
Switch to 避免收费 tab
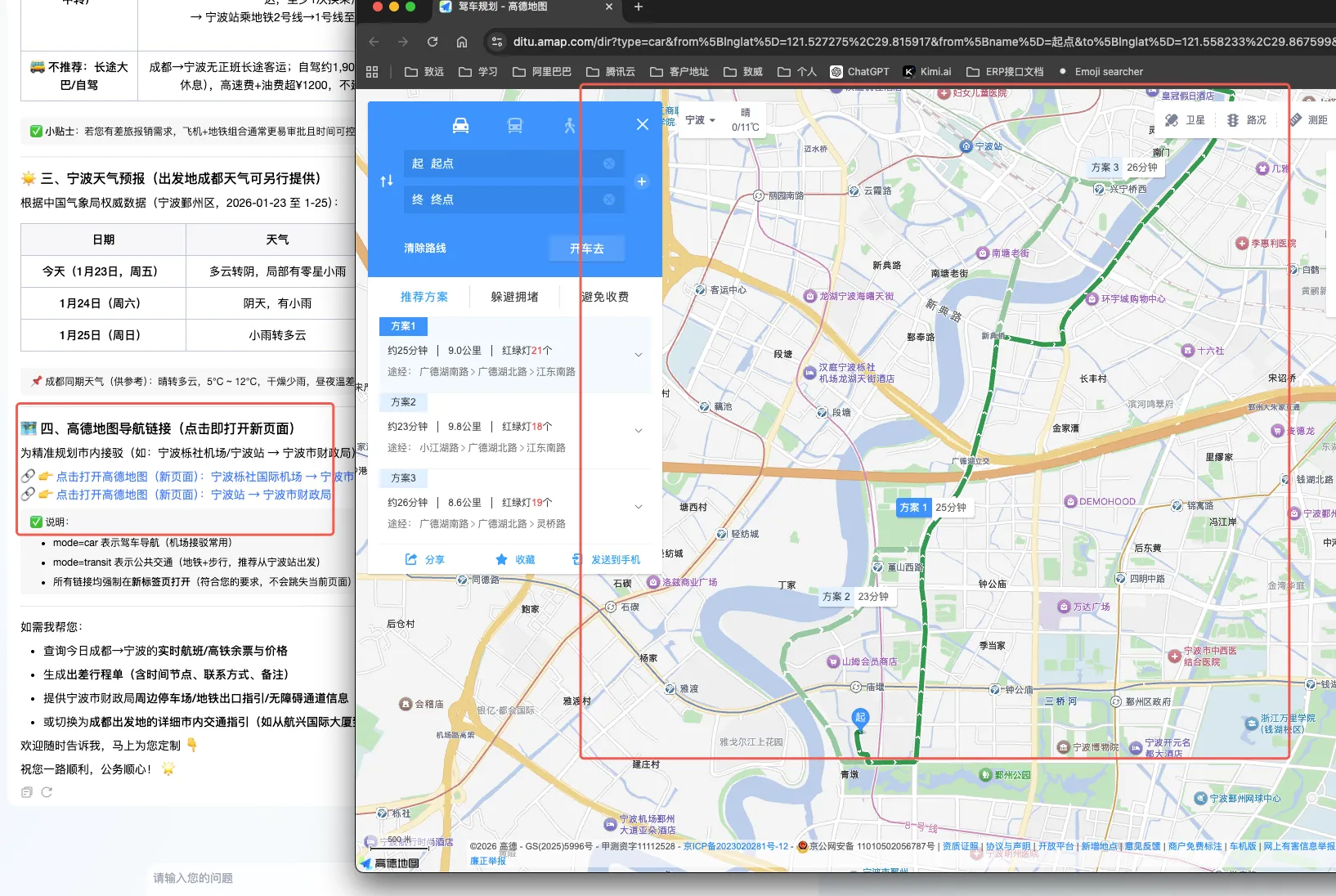pos(605,297)
